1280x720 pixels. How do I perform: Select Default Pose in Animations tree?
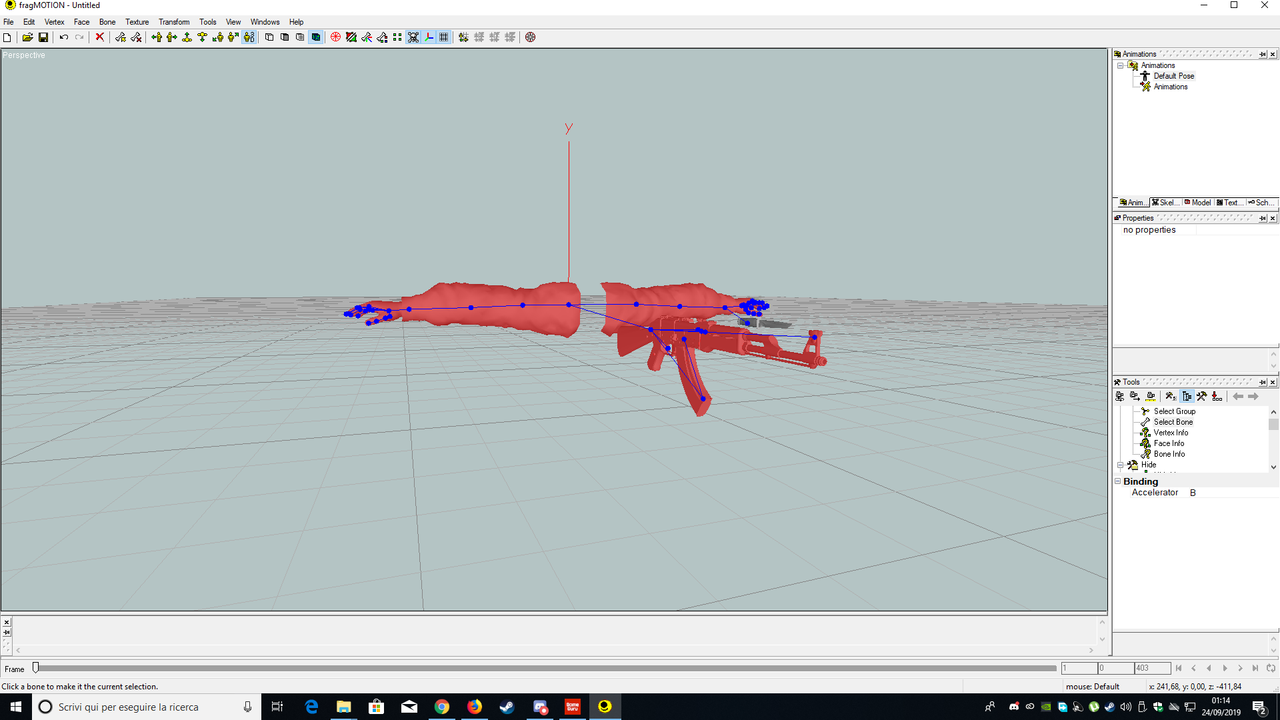pyautogui.click(x=1173, y=76)
